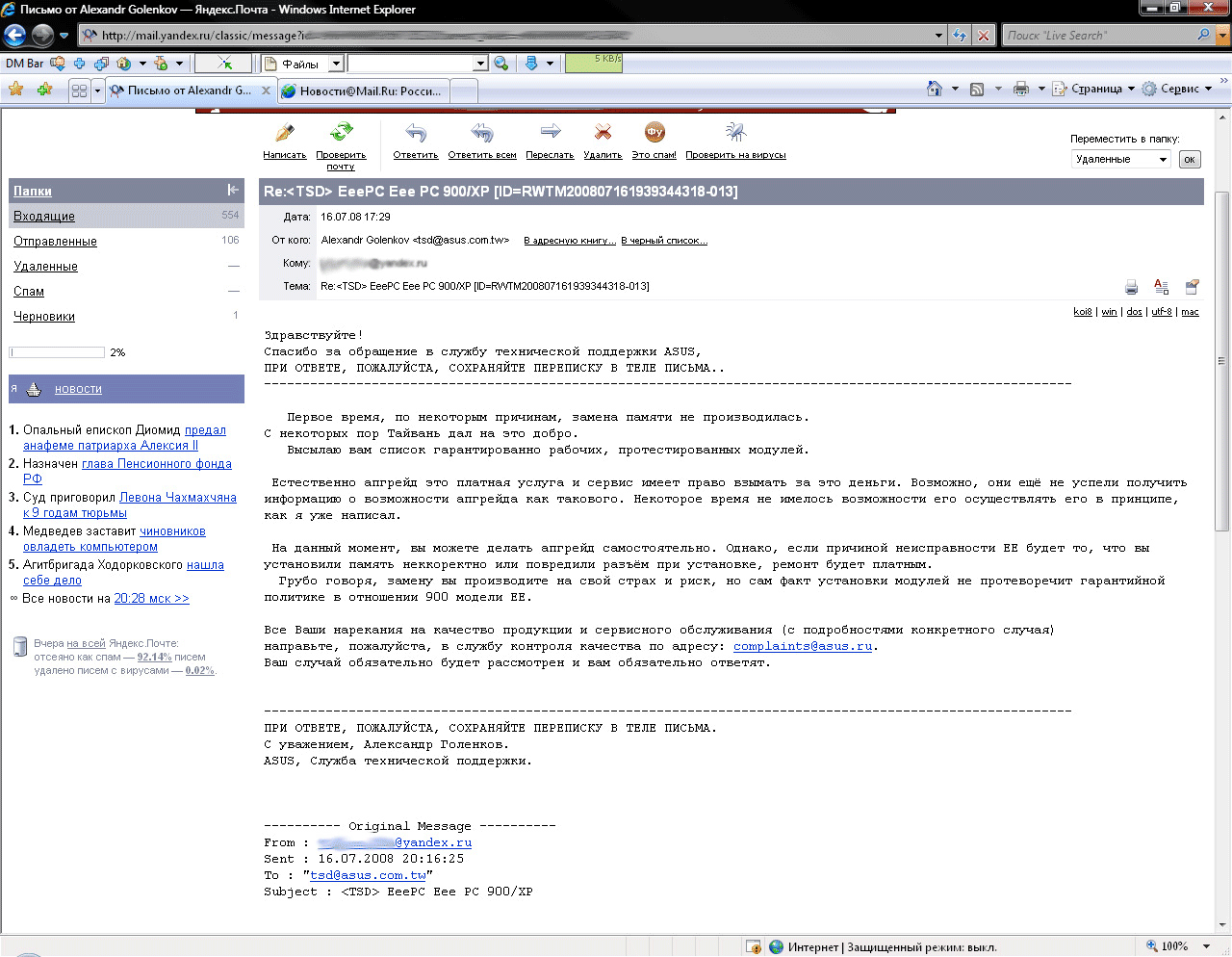1232x957 pixels.
Task: Click the printer icon in the message header
Action: click(1132, 287)
